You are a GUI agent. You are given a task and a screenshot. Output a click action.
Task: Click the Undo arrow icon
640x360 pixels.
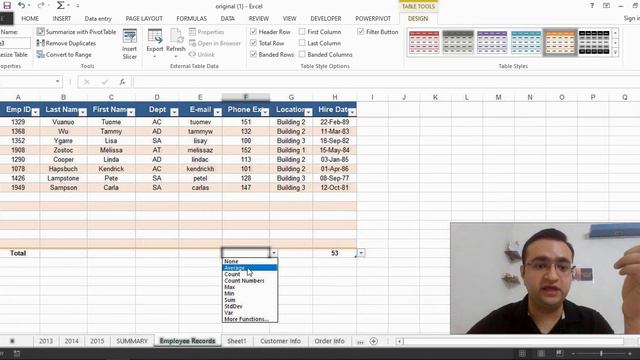coord(22,5)
